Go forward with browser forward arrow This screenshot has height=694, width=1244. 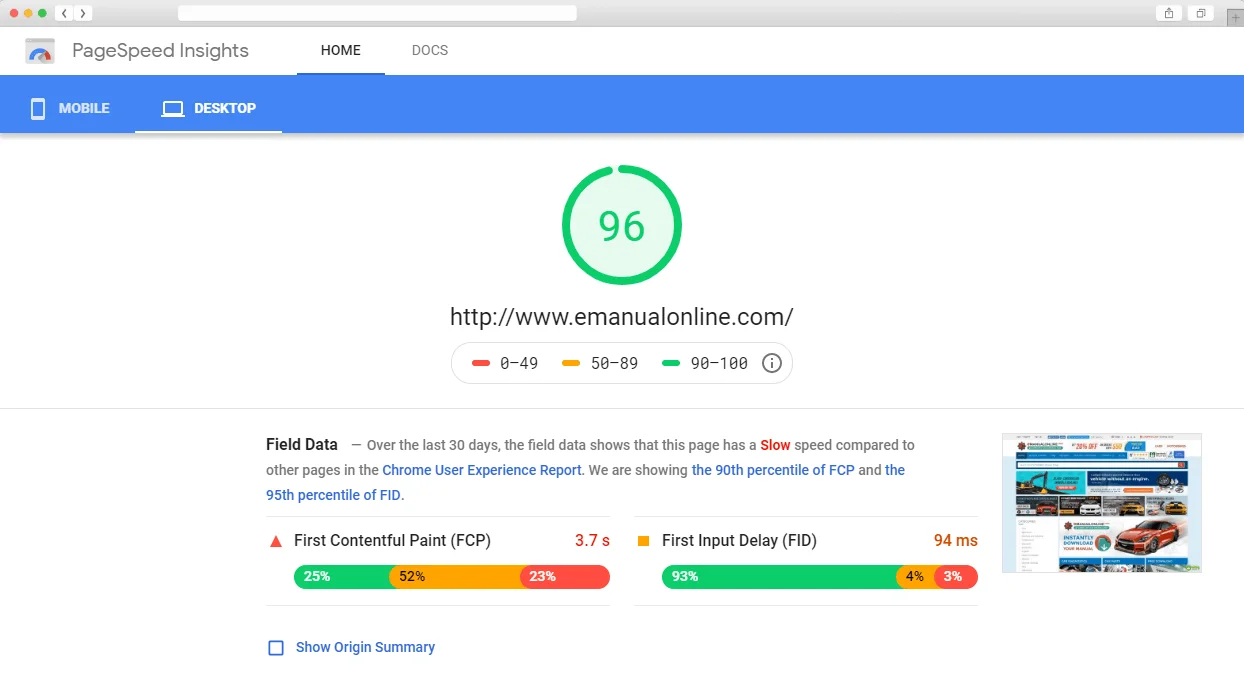82,13
